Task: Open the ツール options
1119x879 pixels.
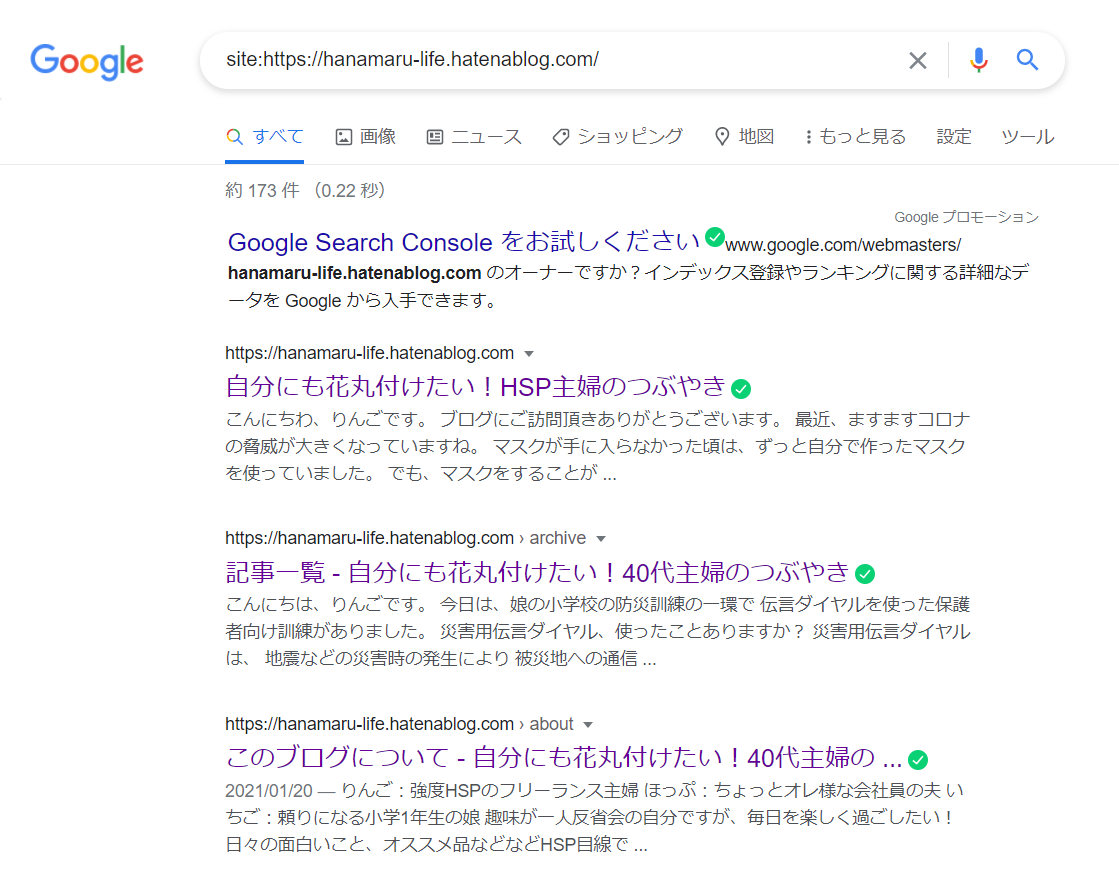Action: pos(1028,136)
